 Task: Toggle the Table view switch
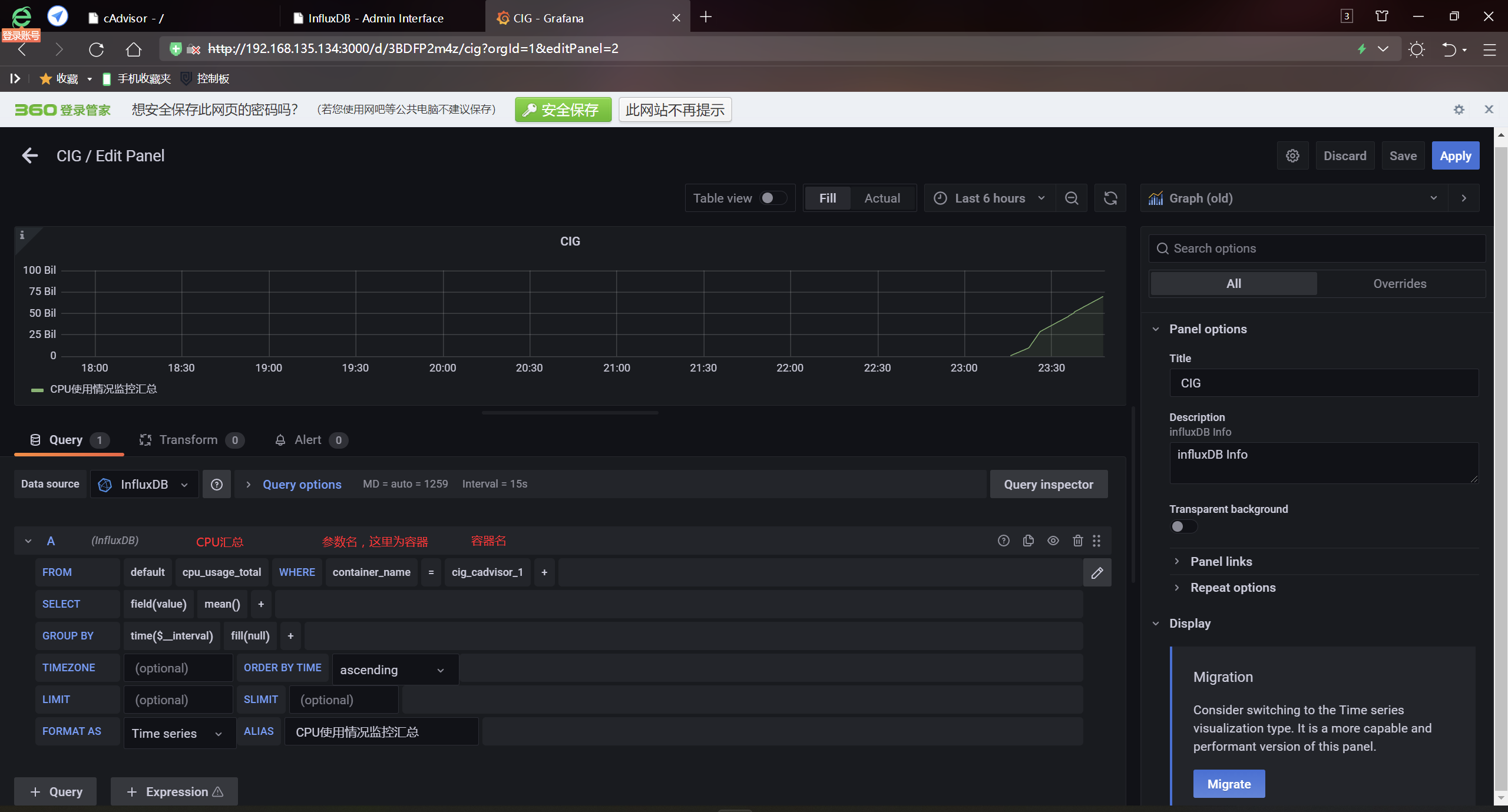pos(772,198)
